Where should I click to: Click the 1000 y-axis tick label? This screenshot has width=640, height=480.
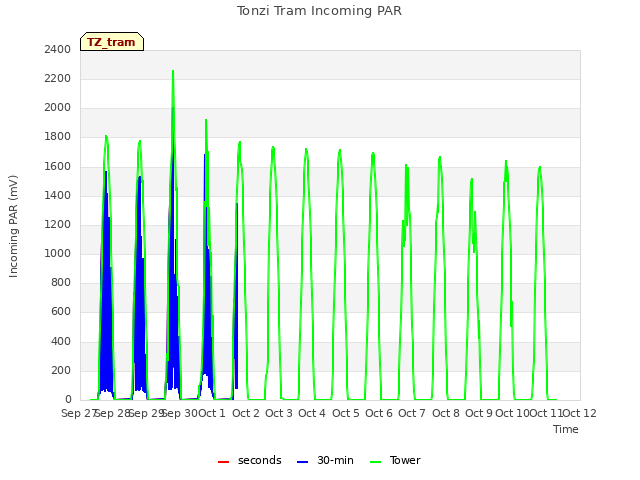(58, 253)
